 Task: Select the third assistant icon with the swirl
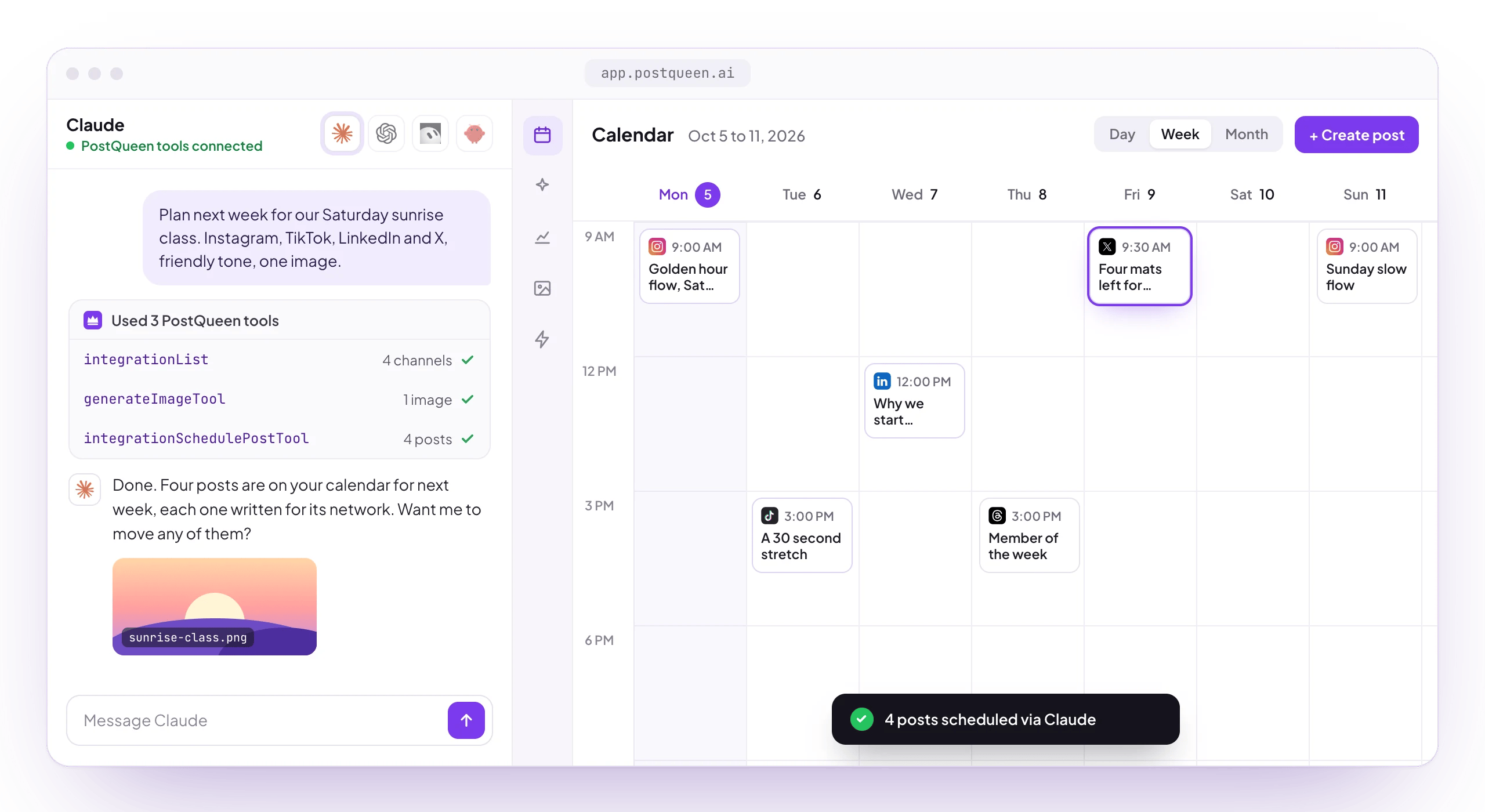pos(430,133)
